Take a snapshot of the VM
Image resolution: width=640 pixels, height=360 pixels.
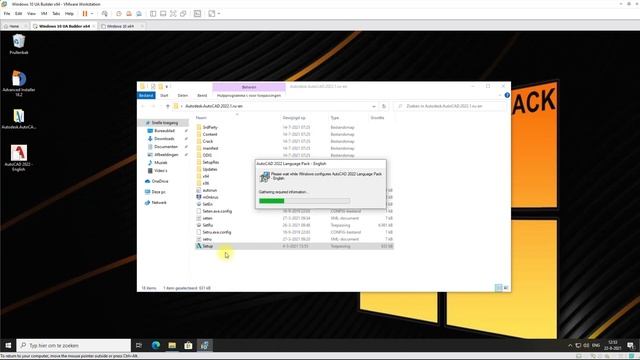coord(119,13)
